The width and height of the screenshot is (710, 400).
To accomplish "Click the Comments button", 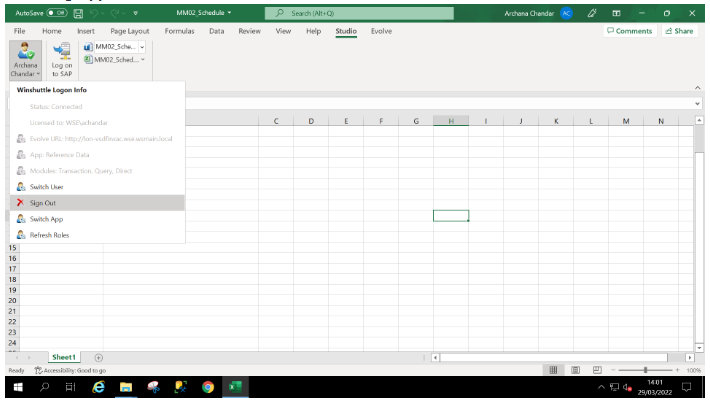I will point(630,31).
